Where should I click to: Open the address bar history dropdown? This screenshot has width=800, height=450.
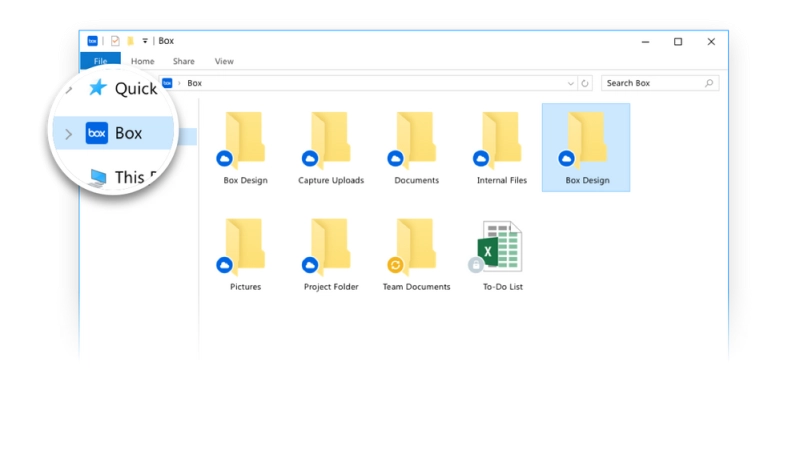click(x=570, y=83)
